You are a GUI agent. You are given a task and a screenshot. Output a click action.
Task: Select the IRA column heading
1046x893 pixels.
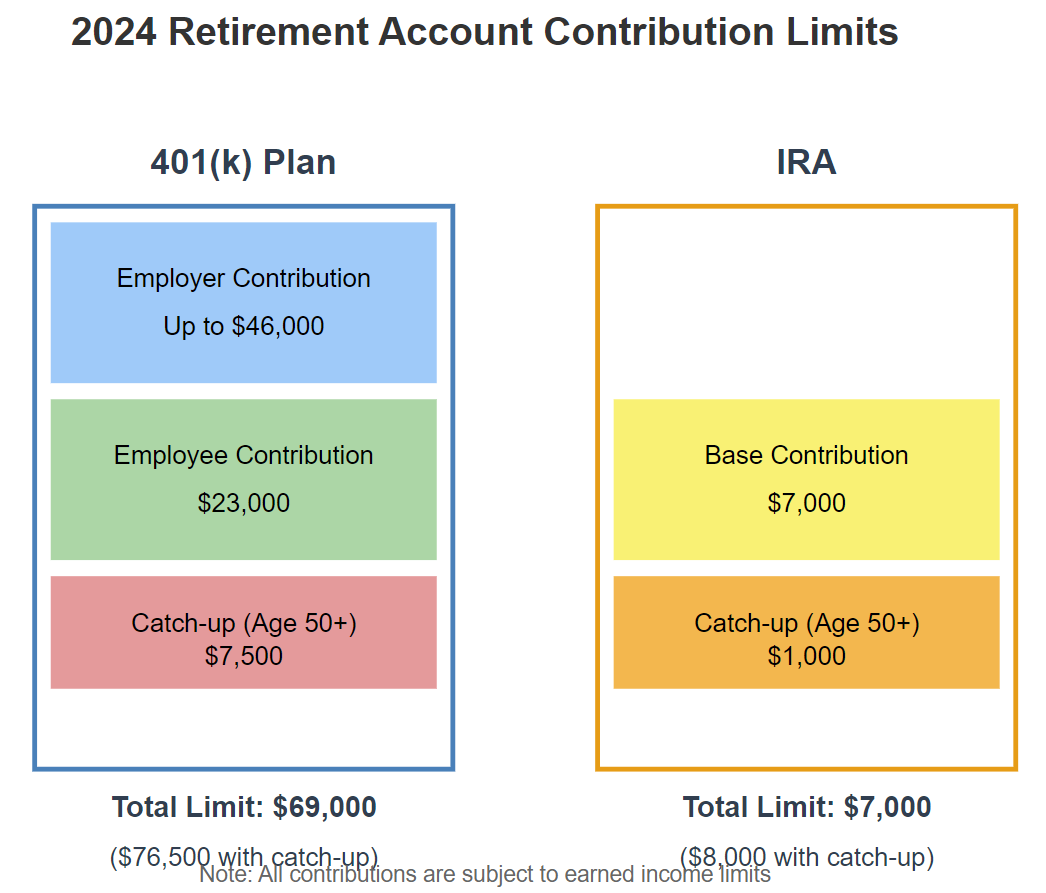pos(806,162)
